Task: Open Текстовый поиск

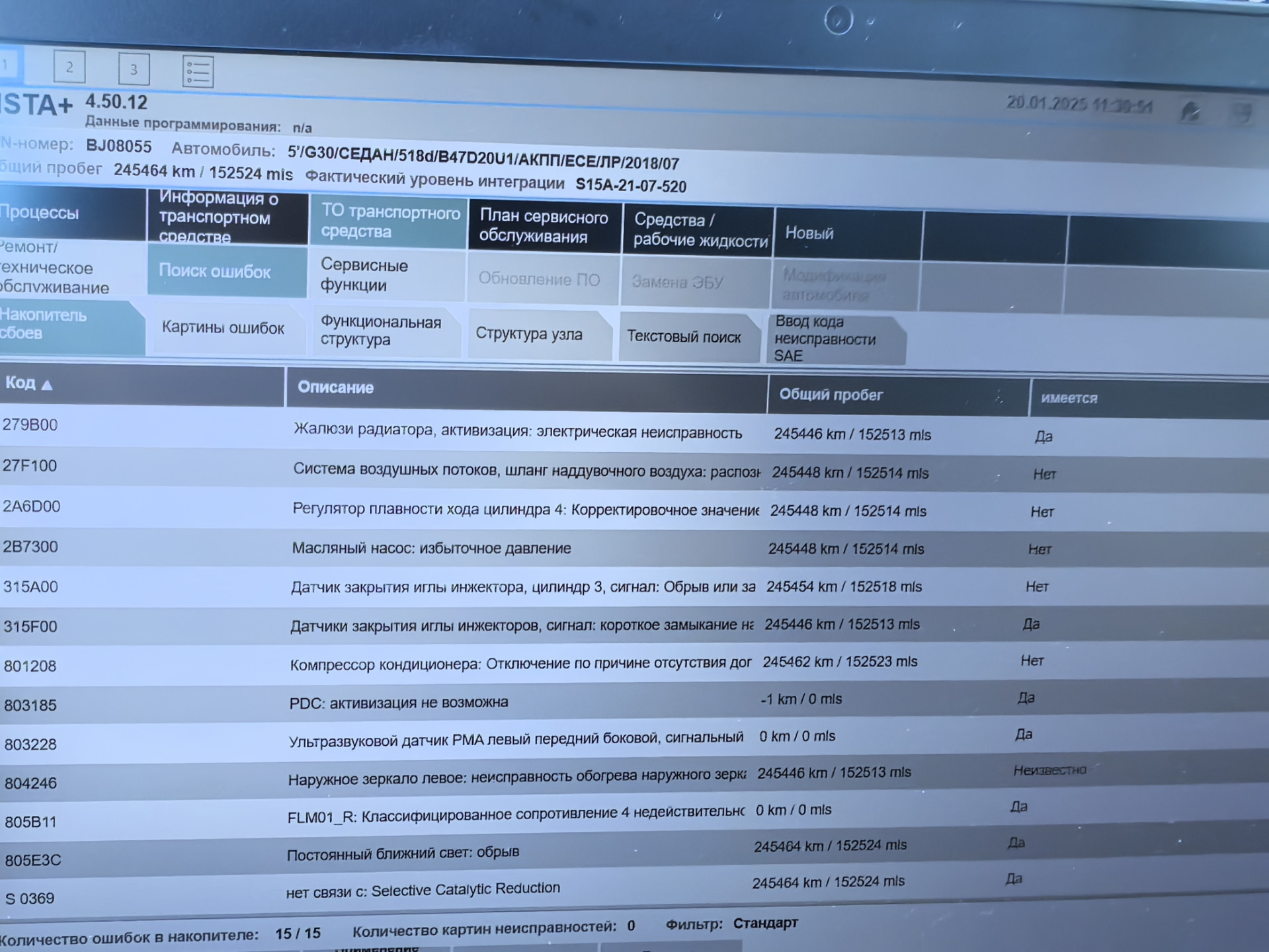Action: pyautogui.click(x=686, y=337)
